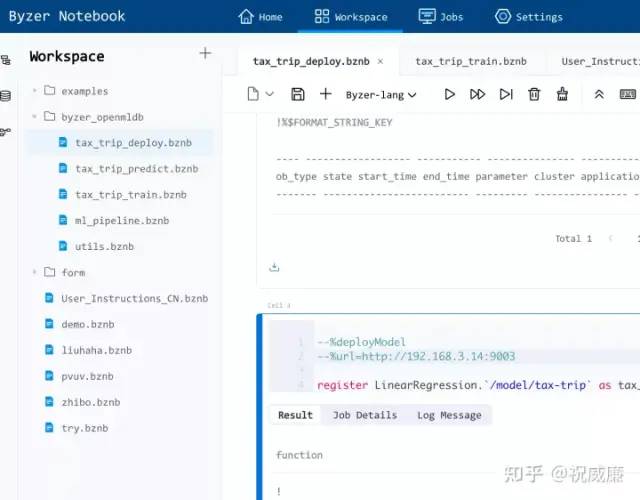Click the tax_trip_predict.bznb file icon
This screenshot has width=640, height=500.
tap(63, 168)
